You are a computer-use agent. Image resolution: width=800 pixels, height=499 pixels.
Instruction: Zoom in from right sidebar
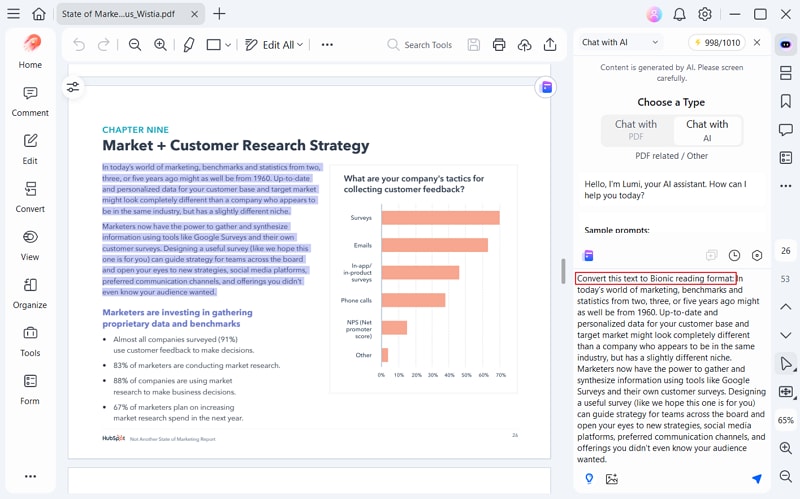[786, 448]
